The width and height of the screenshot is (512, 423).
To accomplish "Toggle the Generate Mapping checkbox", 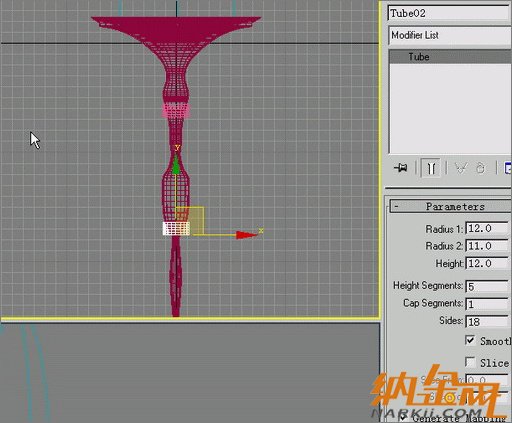I will pos(402,417).
